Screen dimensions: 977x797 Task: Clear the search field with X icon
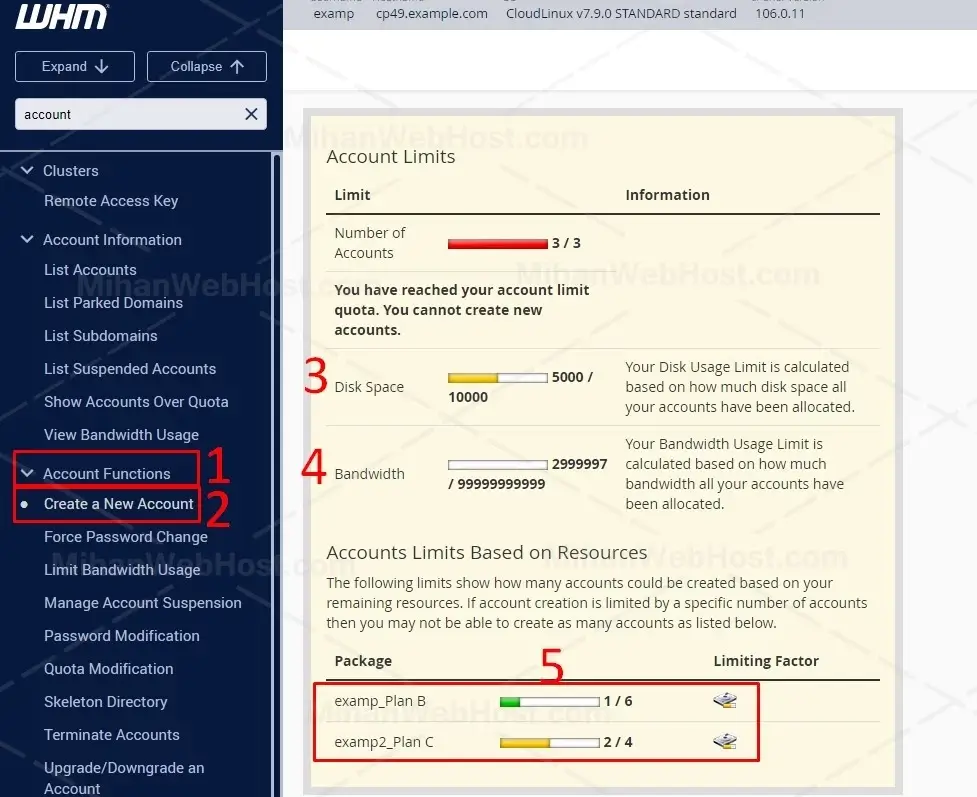[251, 114]
